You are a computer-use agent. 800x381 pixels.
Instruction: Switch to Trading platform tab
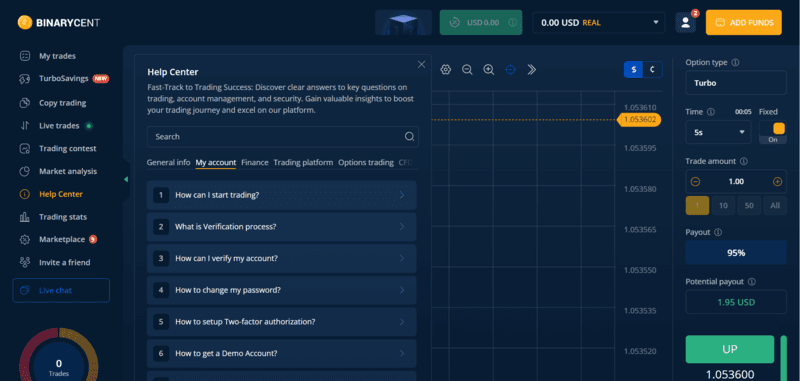pos(303,163)
